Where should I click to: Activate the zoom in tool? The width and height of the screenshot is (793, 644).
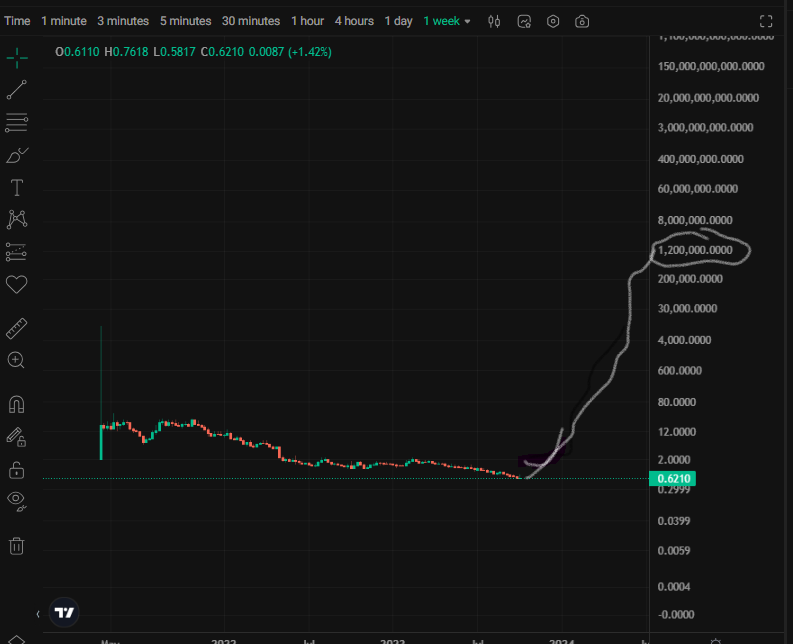tap(16, 360)
